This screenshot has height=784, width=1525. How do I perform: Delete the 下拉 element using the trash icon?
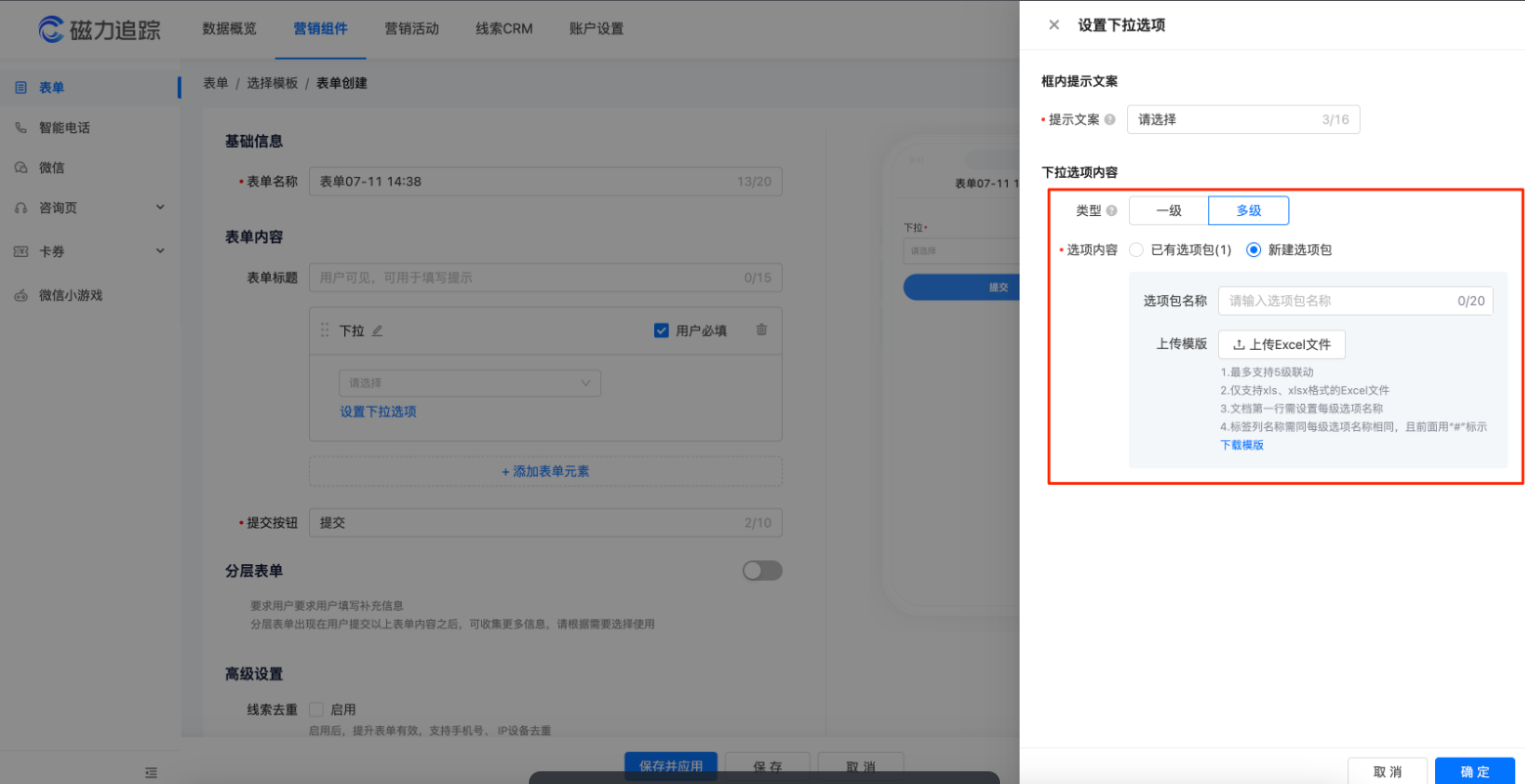pyautogui.click(x=762, y=330)
